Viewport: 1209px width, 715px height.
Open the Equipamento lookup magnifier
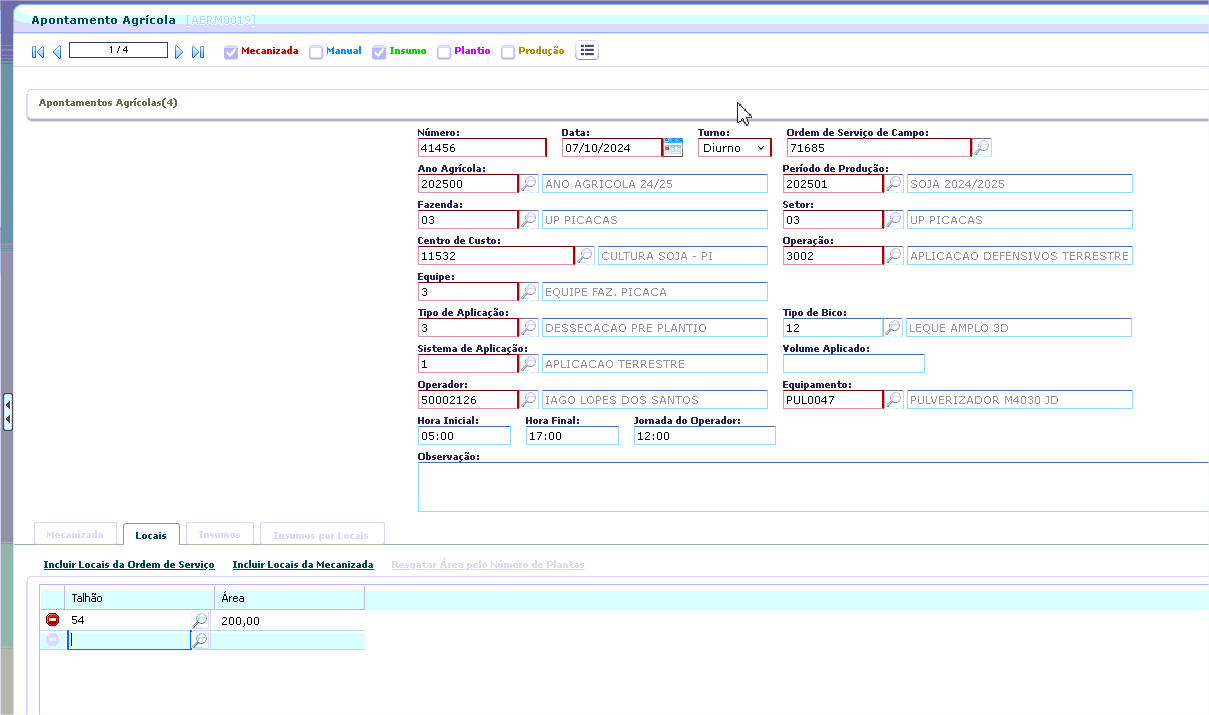pyautogui.click(x=894, y=399)
